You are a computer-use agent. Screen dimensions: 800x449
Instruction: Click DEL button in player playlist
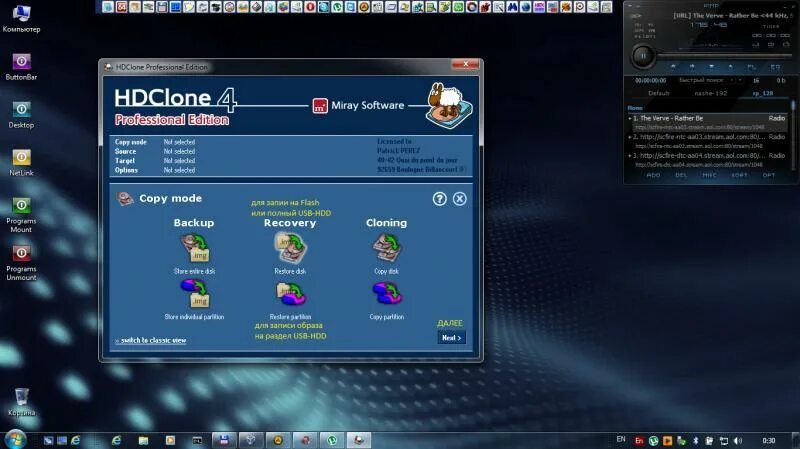coord(681,176)
